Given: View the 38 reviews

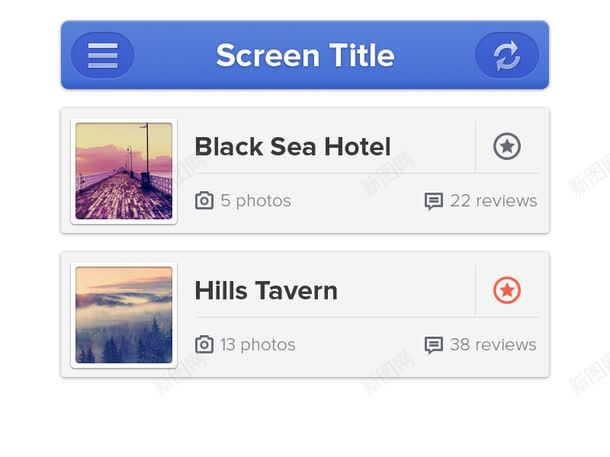Looking at the screenshot, I should tap(493, 345).
